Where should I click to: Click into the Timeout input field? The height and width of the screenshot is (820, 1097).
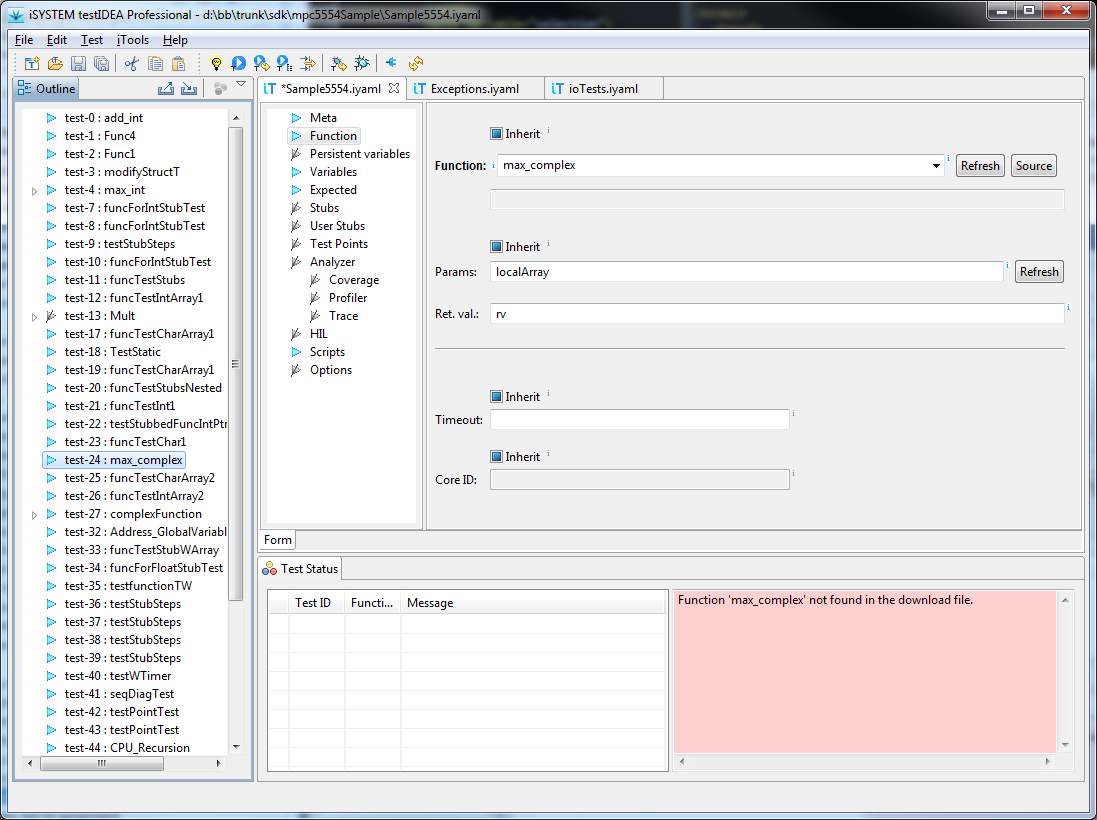[639, 420]
